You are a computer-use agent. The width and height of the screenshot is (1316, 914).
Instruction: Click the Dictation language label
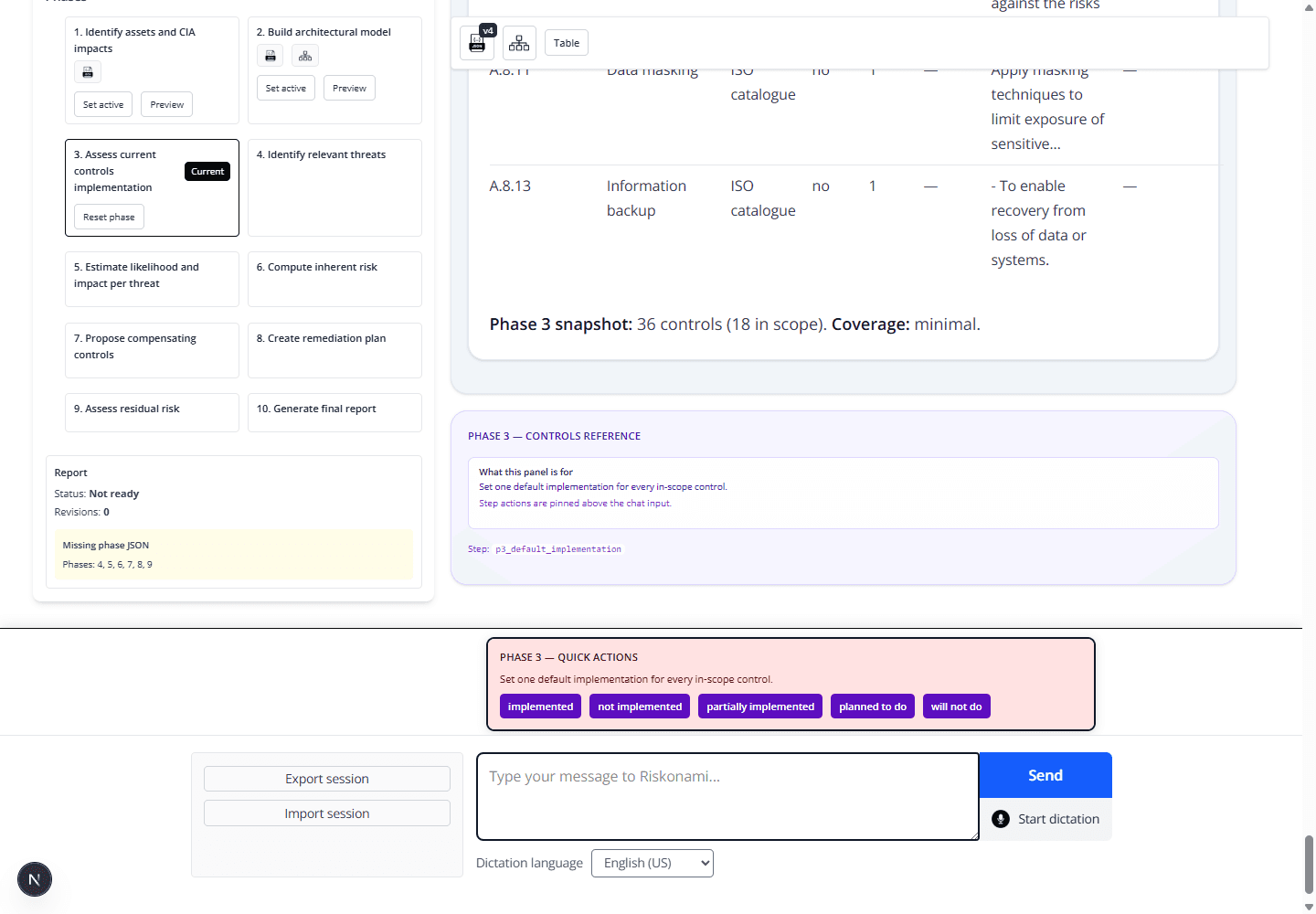[x=529, y=863]
